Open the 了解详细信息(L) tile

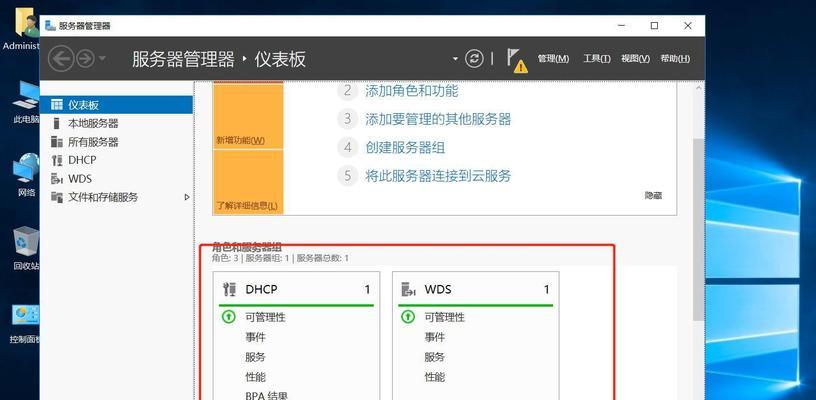click(248, 182)
